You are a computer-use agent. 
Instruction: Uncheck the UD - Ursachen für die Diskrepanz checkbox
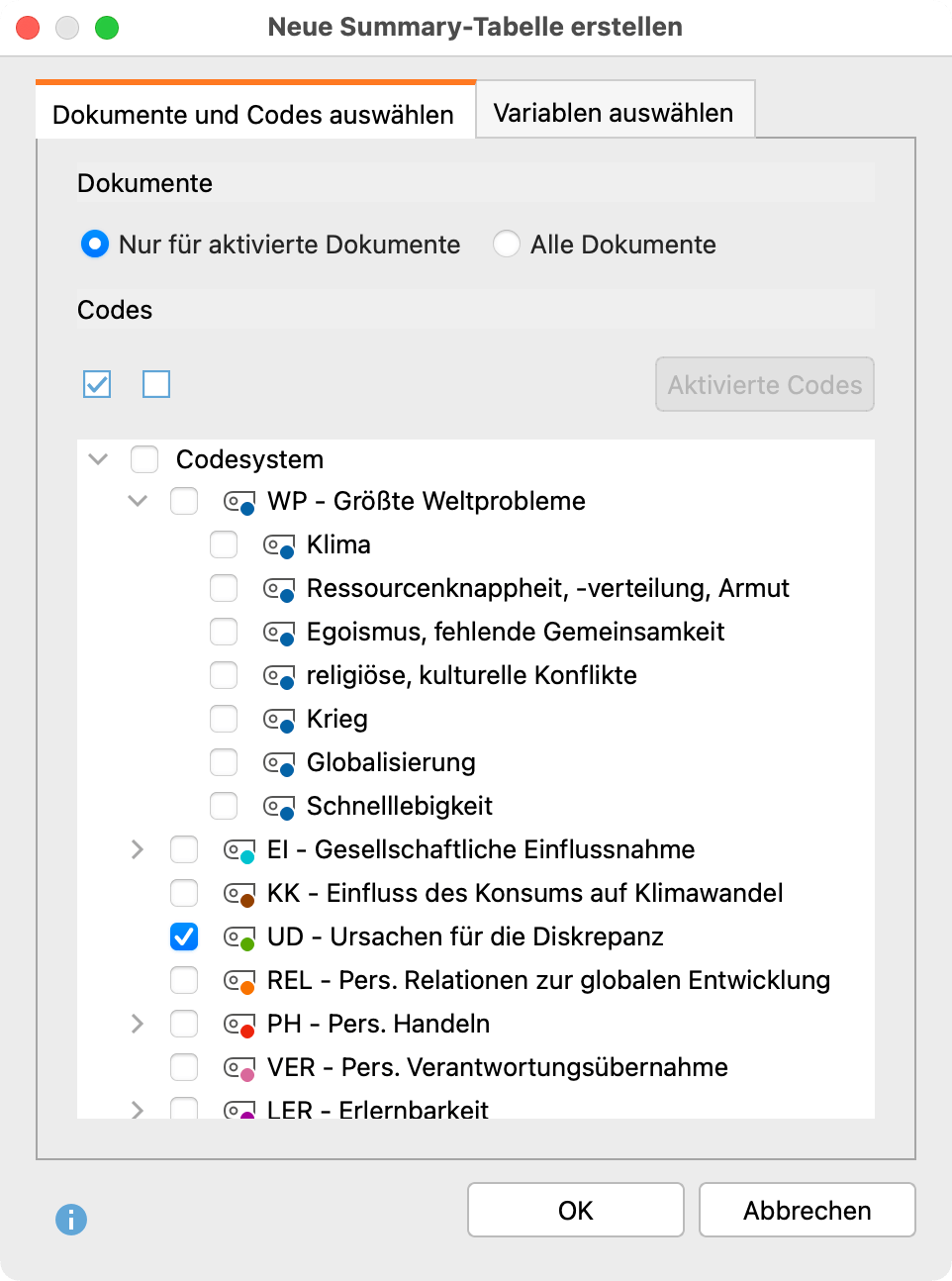point(184,936)
